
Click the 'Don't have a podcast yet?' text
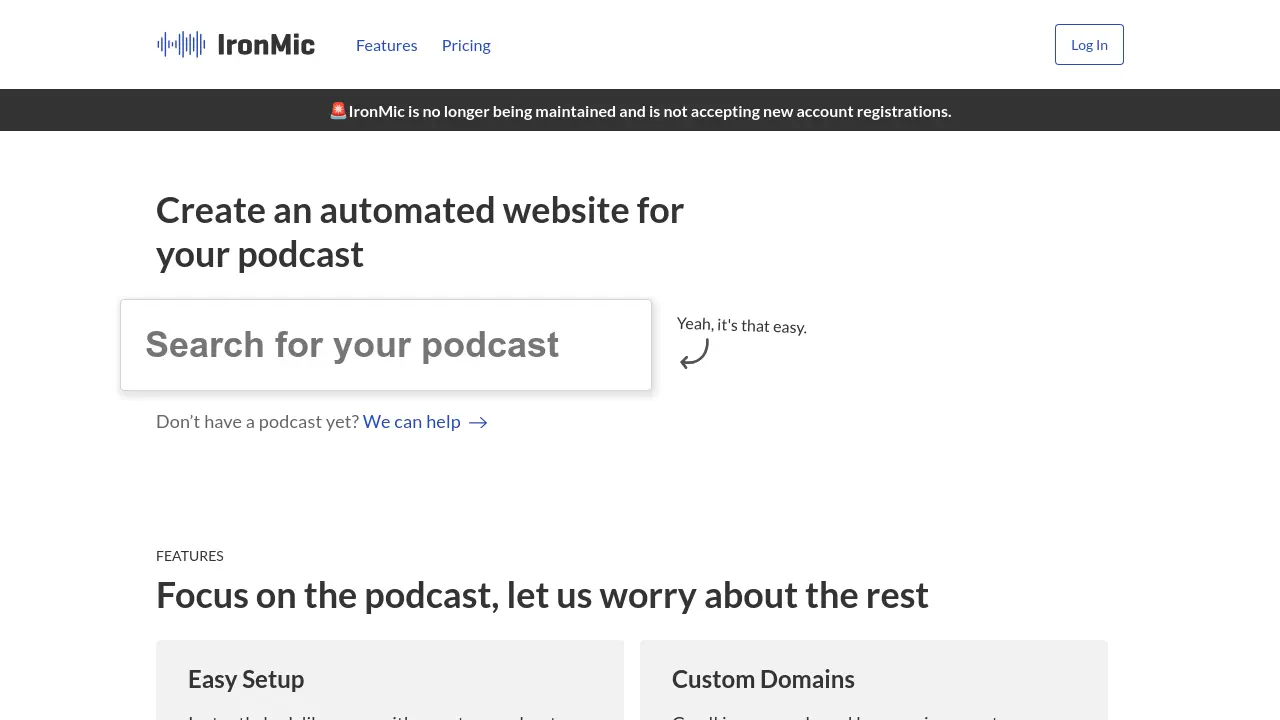pos(257,421)
